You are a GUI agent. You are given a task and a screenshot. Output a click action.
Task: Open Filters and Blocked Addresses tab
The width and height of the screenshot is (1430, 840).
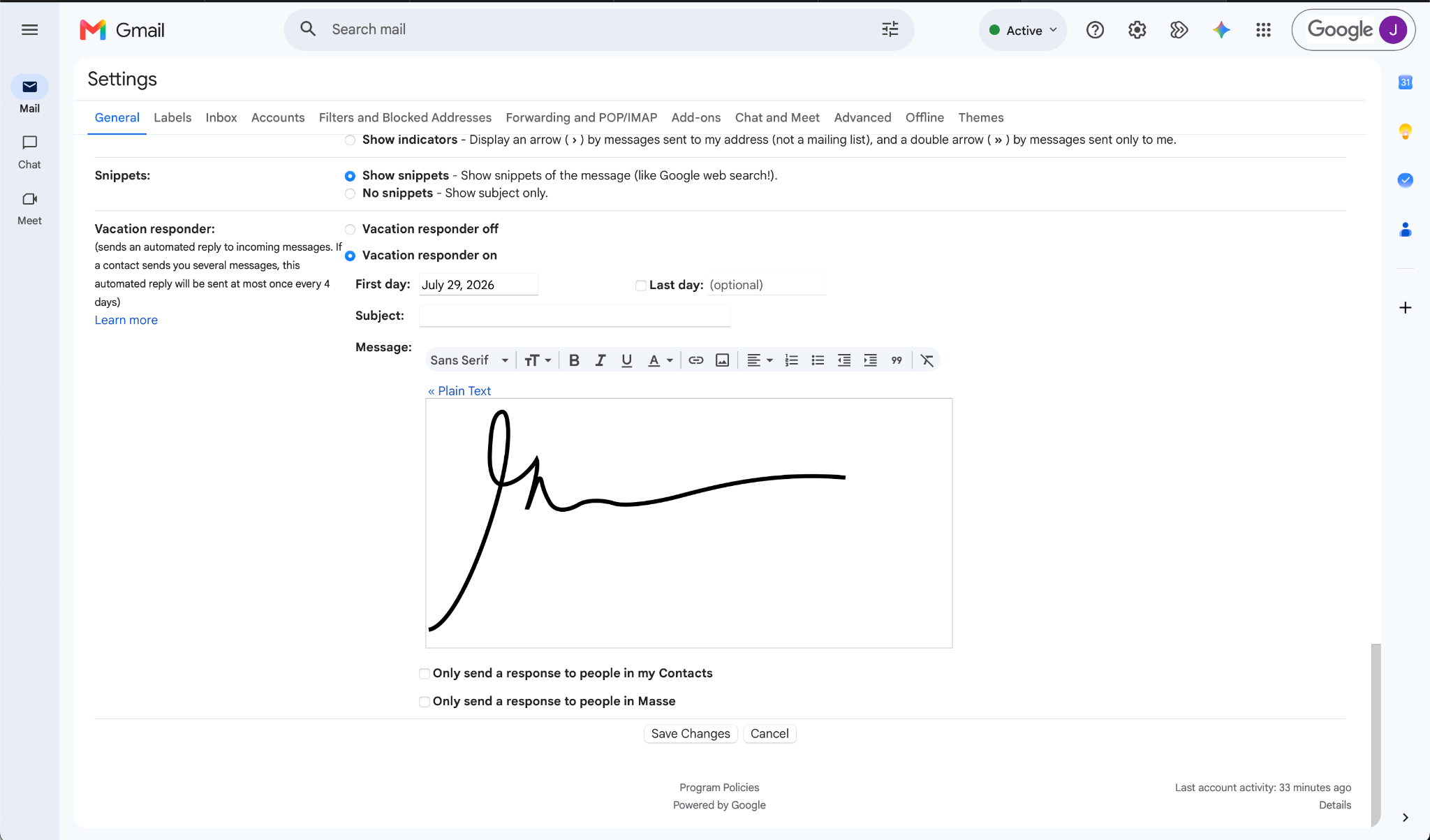405,117
